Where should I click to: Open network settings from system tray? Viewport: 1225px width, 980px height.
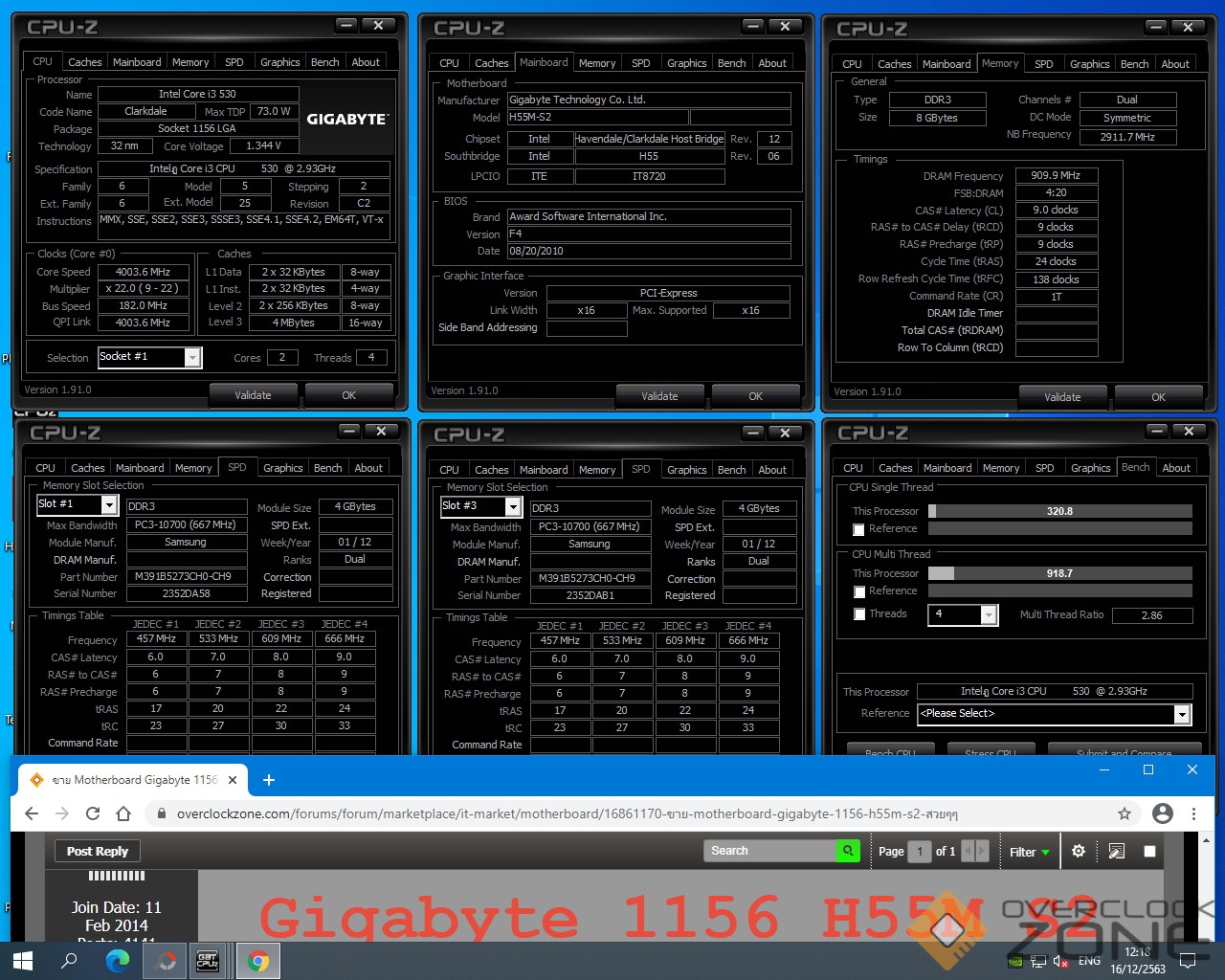(1038, 961)
